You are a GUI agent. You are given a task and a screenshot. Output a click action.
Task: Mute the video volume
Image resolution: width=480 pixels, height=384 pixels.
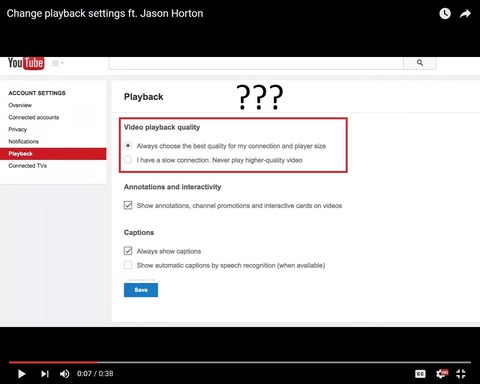pos(65,374)
